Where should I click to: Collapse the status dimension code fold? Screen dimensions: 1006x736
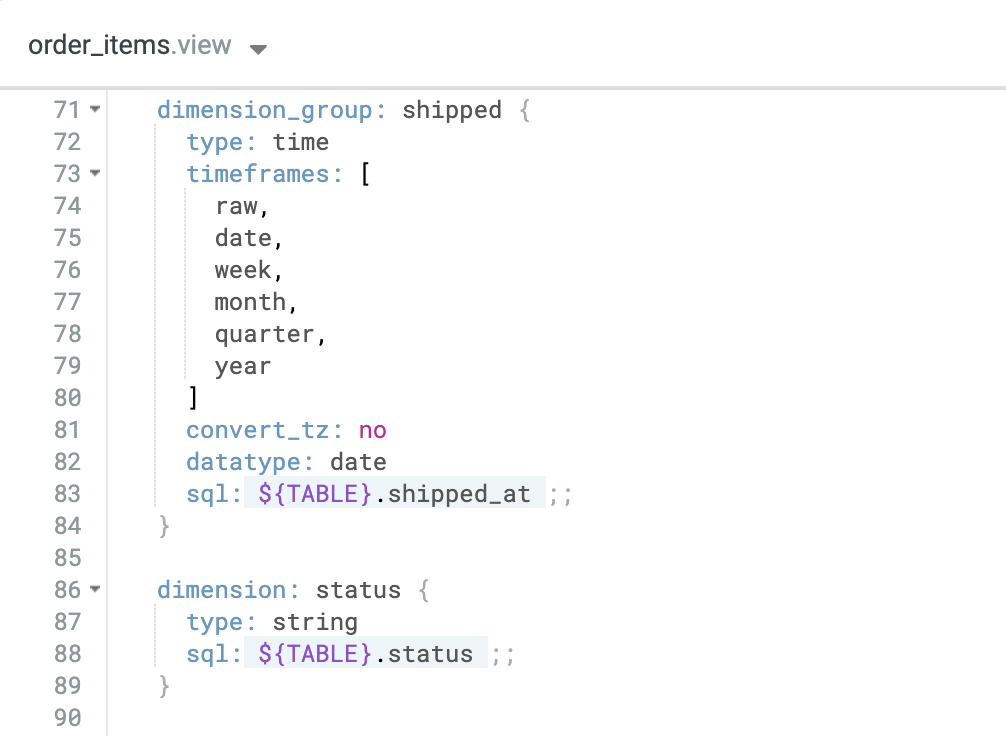point(93,590)
